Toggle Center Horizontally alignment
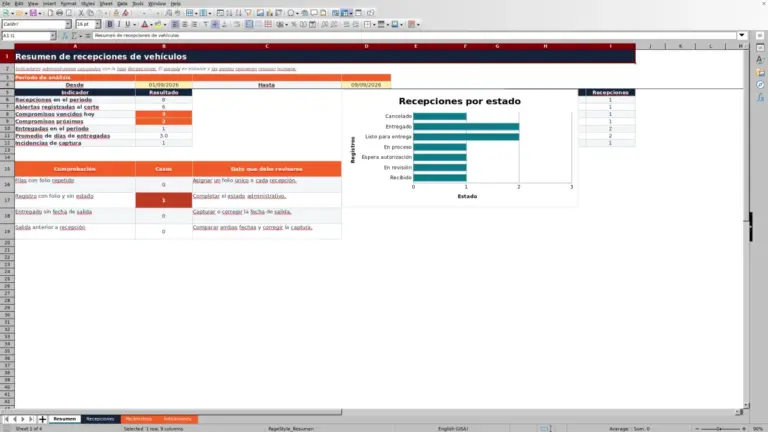Screen dimensions: 768x432 tap(185, 24)
